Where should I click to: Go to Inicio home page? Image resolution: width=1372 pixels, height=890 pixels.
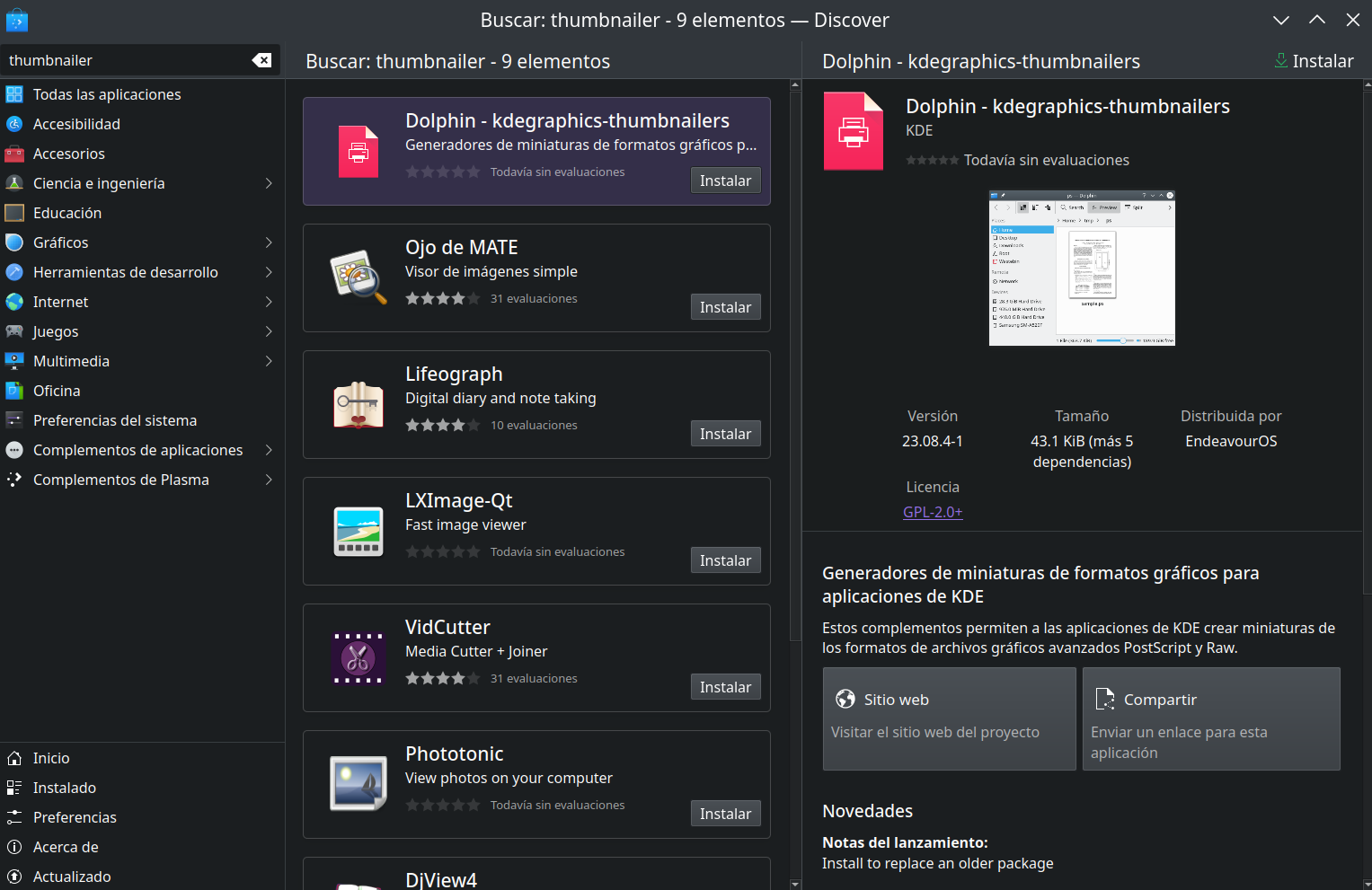(142, 758)
